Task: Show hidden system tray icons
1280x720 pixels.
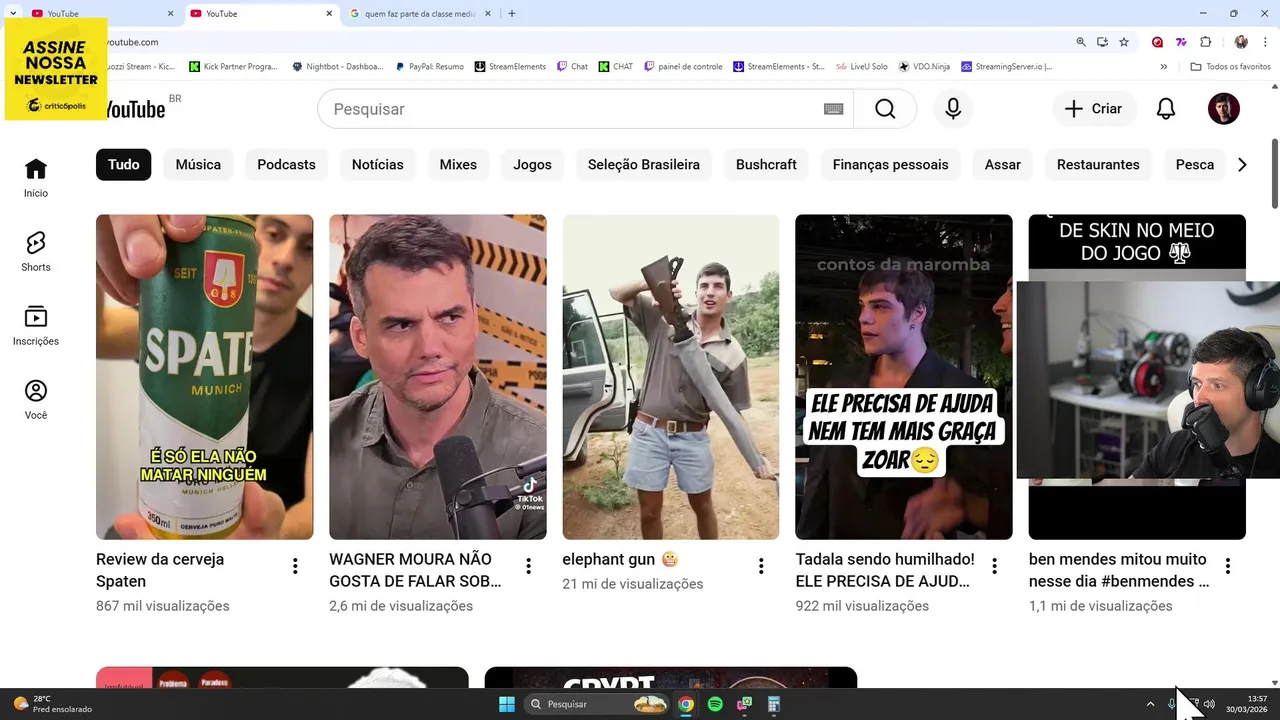Action: [x=1150, y=704]
